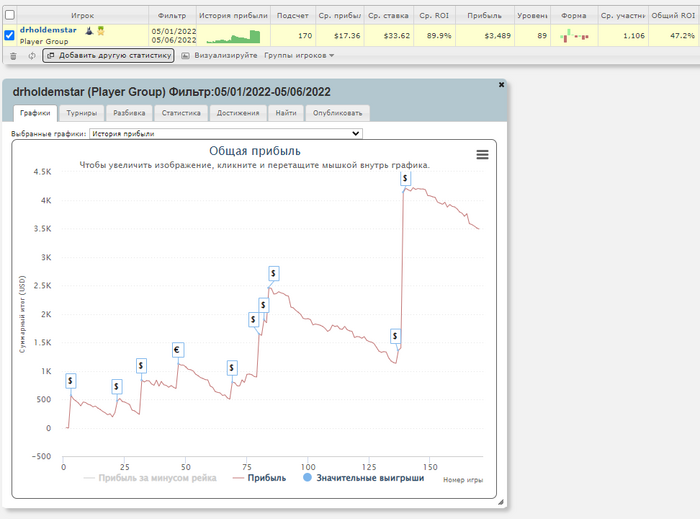
Task: Open the chart hamburger menu
Action: click(482, 154)
